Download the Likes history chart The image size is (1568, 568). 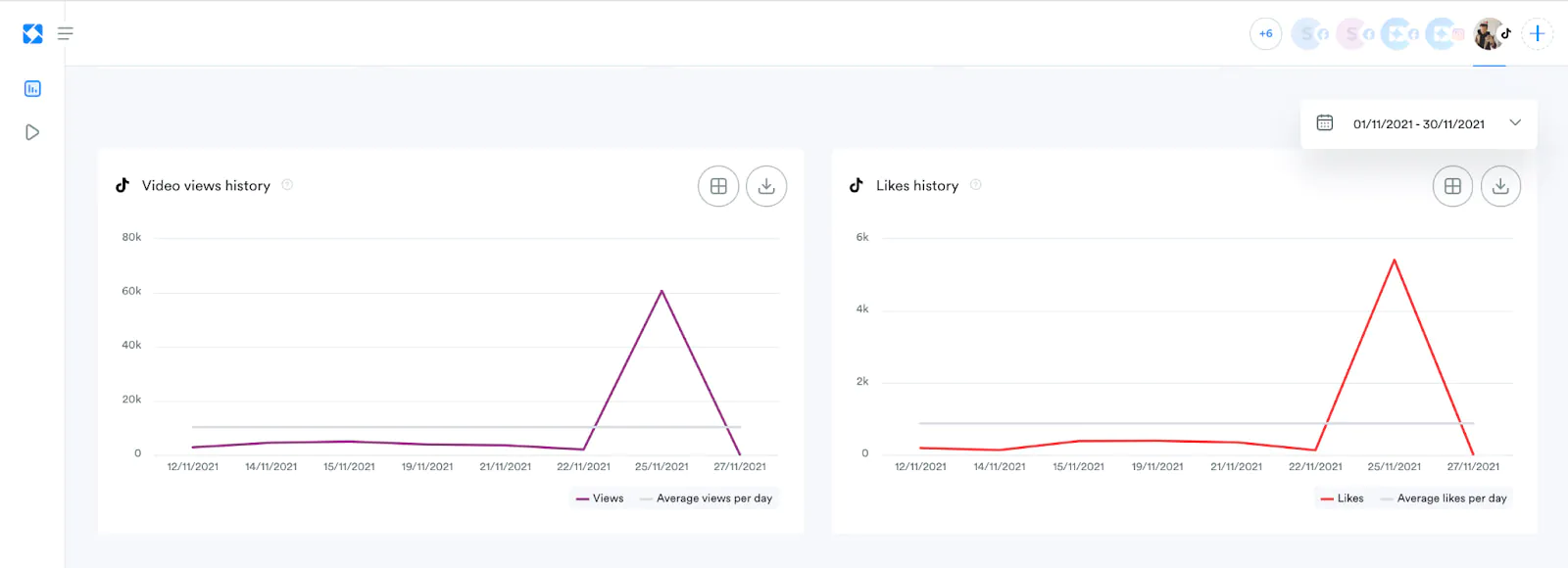(x=1500, y=186)
